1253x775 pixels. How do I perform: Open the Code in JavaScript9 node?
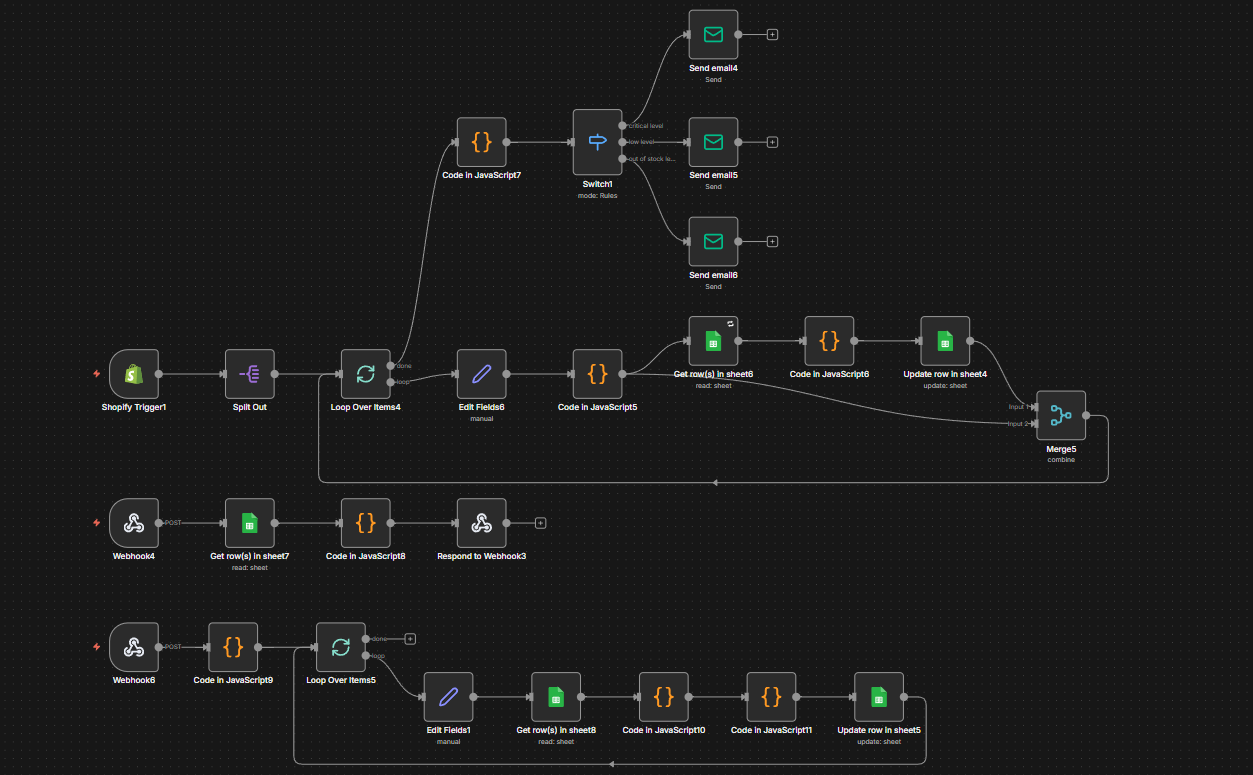click(233, 647)
